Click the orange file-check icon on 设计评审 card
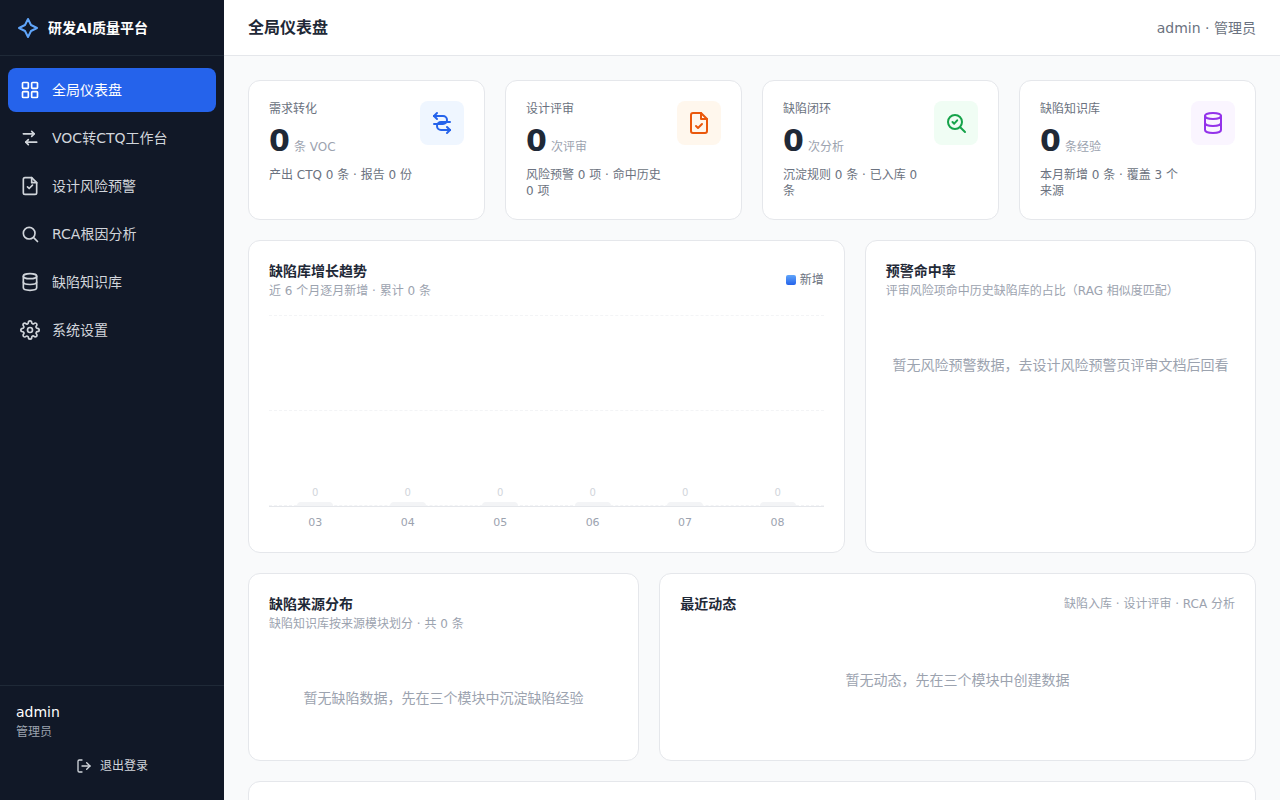 [x=699, y=123]
